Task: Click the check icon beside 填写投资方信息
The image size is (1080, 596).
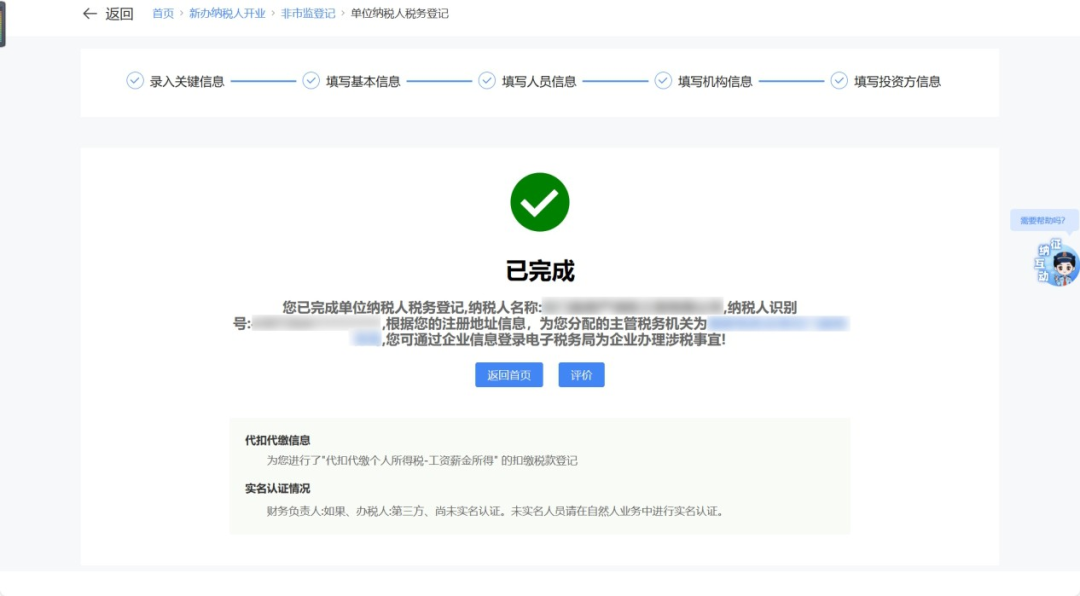Action: [x=839, y=81]
